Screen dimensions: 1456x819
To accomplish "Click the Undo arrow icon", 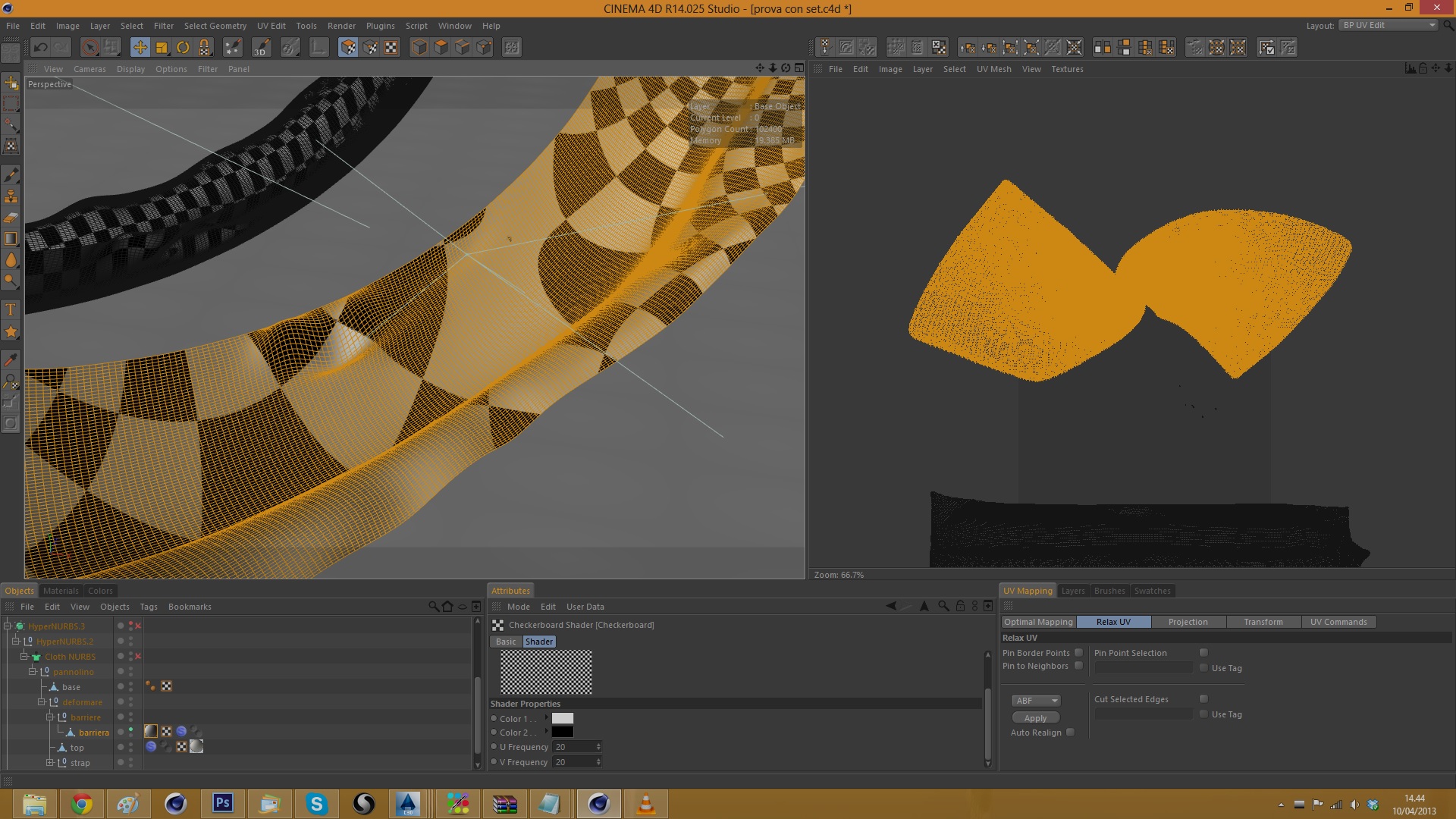I will click(x=40, y=48).
